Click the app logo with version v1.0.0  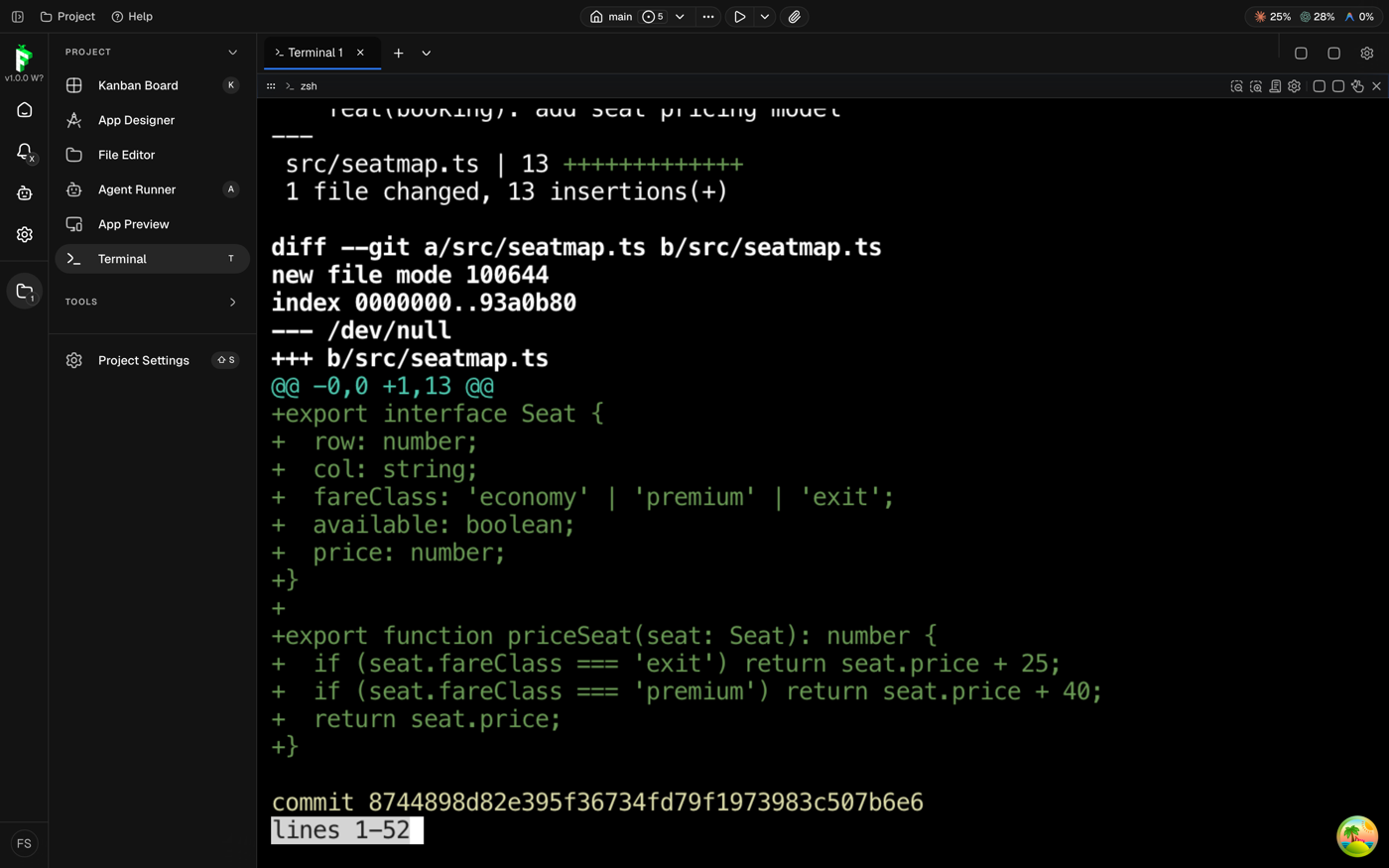coord(24,63)
